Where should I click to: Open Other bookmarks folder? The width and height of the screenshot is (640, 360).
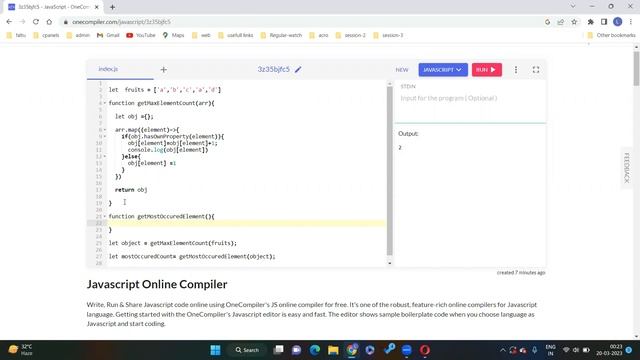coord(611,36)
